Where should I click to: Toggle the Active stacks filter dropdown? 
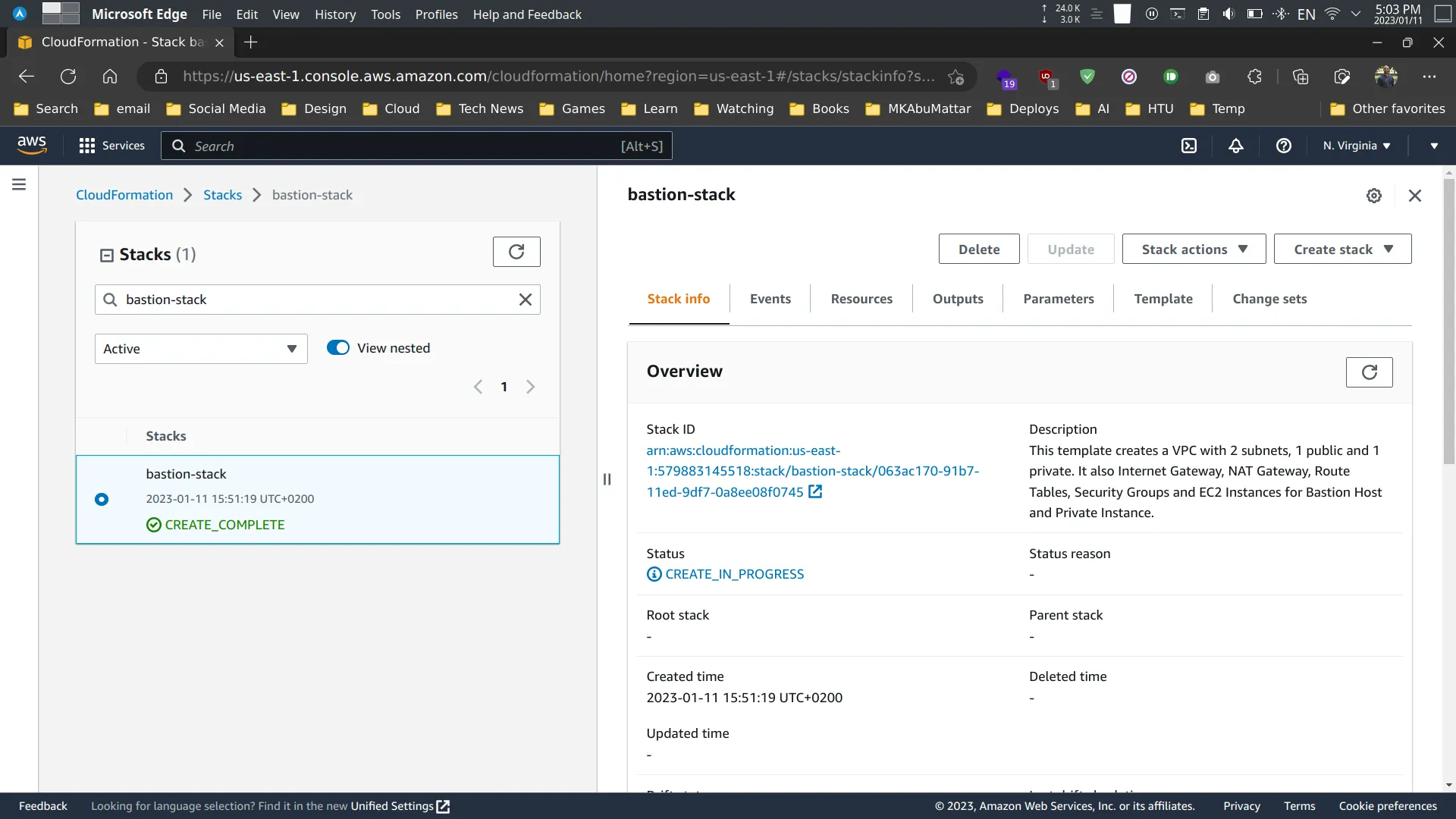(200, 348)
